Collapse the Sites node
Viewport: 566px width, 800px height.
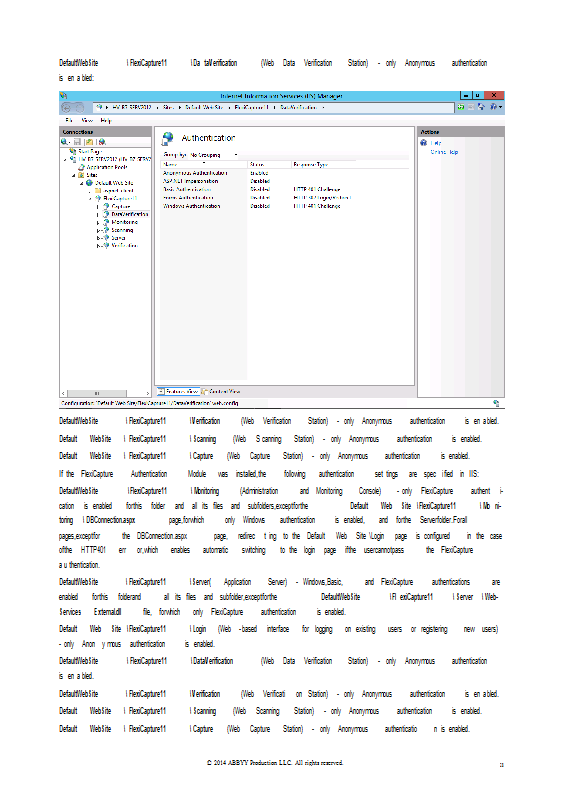[73, 175]
